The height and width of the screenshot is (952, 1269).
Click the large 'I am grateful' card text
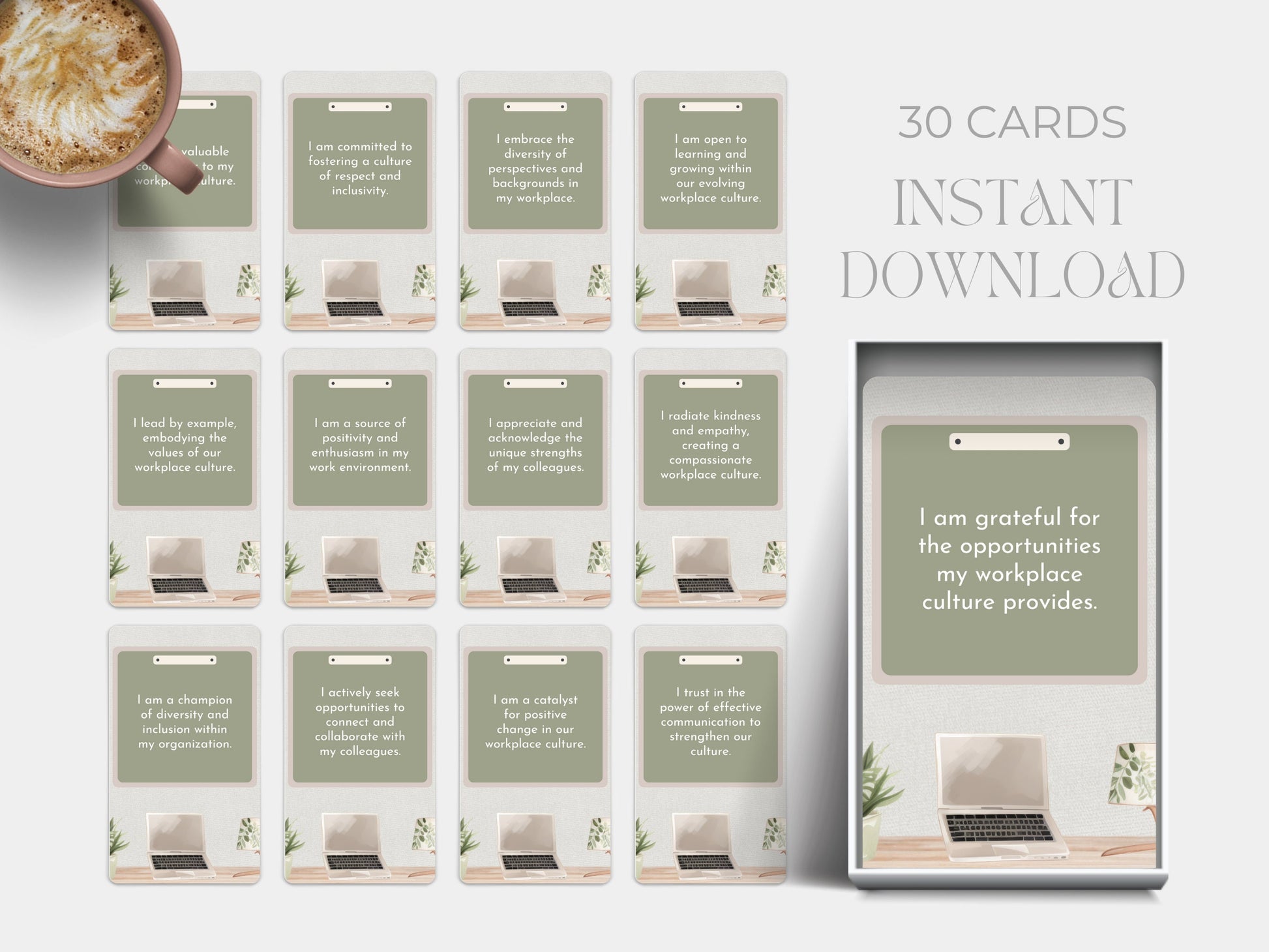tap(1009, 559)
